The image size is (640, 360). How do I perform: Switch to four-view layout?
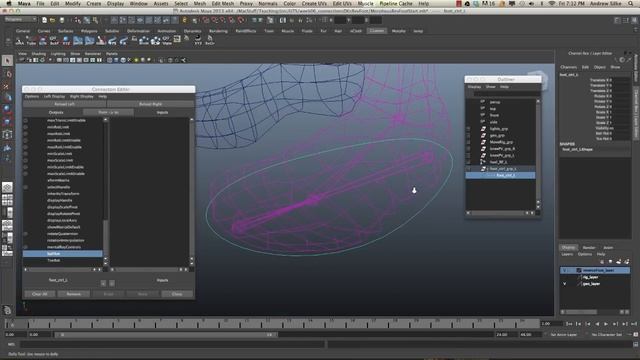(7, 200)
